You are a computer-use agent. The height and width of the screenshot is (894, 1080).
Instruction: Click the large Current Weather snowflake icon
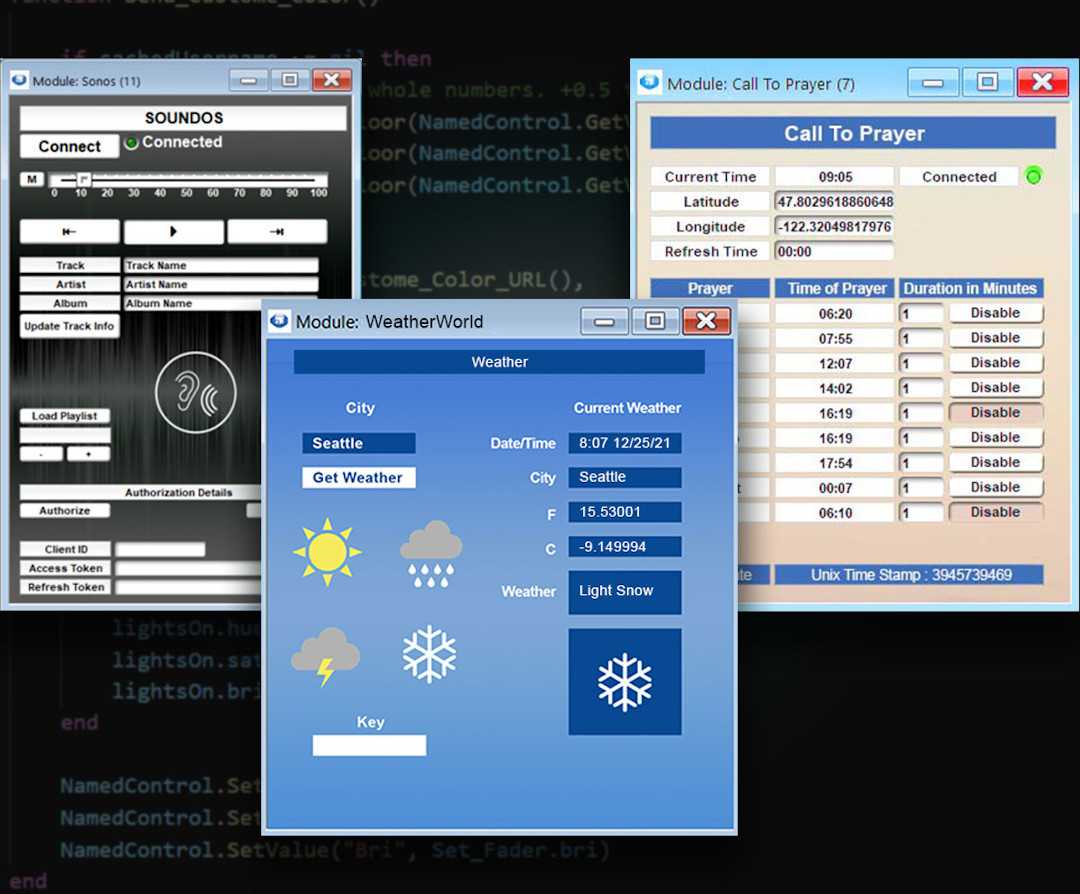pyautogui.click(x=625, y=681)
